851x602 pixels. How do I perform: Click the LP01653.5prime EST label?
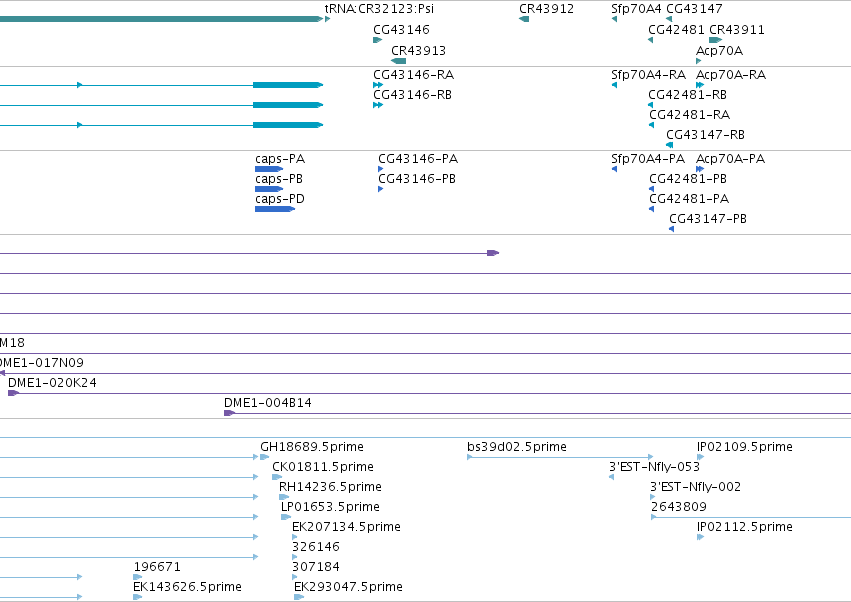[x=330, y=507]
